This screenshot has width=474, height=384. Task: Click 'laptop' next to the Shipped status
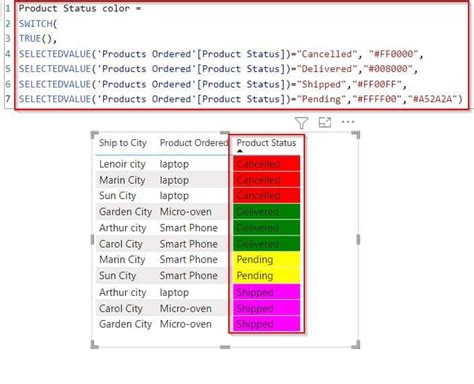point(174,292)
